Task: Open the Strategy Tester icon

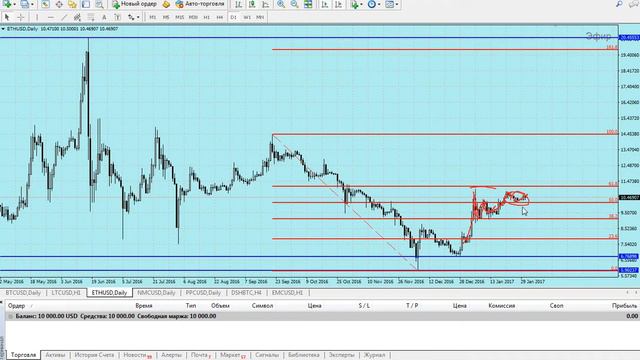Action: pyautogui.click(x=99, y=4)
